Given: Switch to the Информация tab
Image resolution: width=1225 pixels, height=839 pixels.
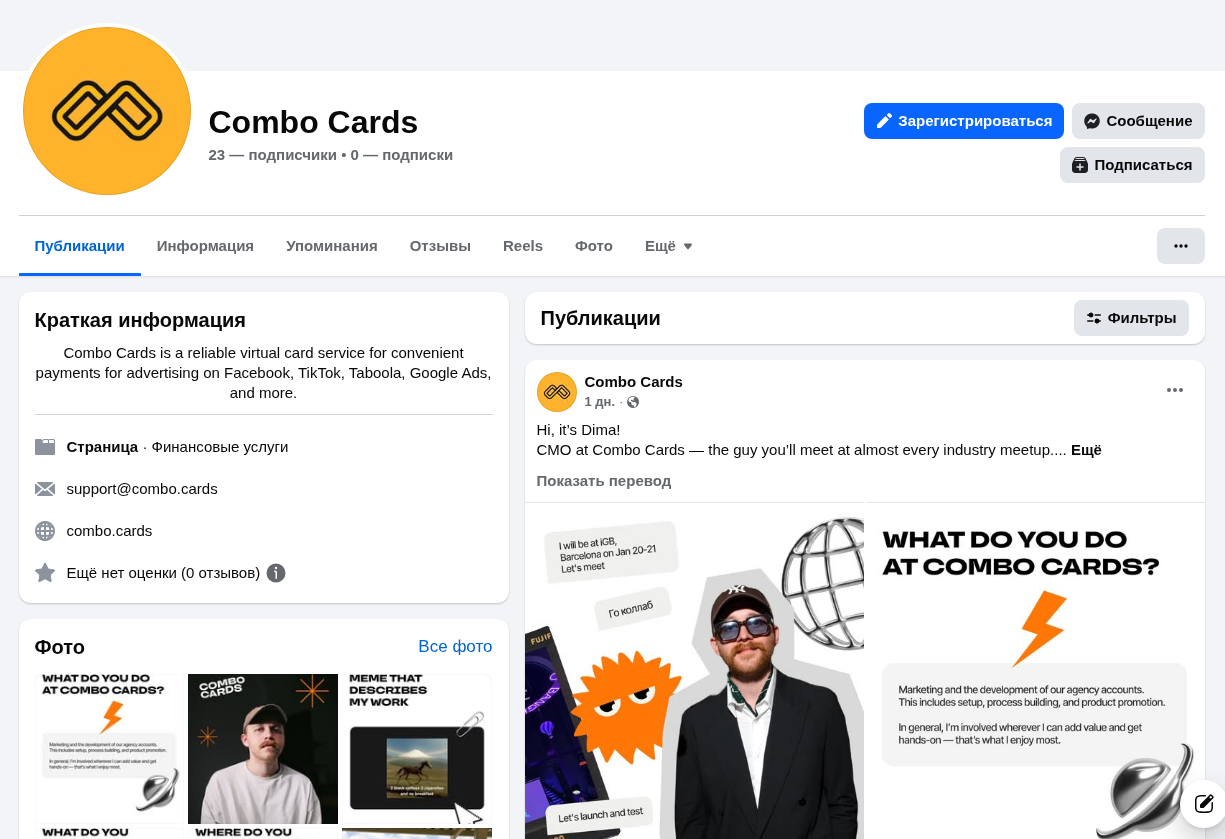Looking at the screenshot, I should coord(205,246).
